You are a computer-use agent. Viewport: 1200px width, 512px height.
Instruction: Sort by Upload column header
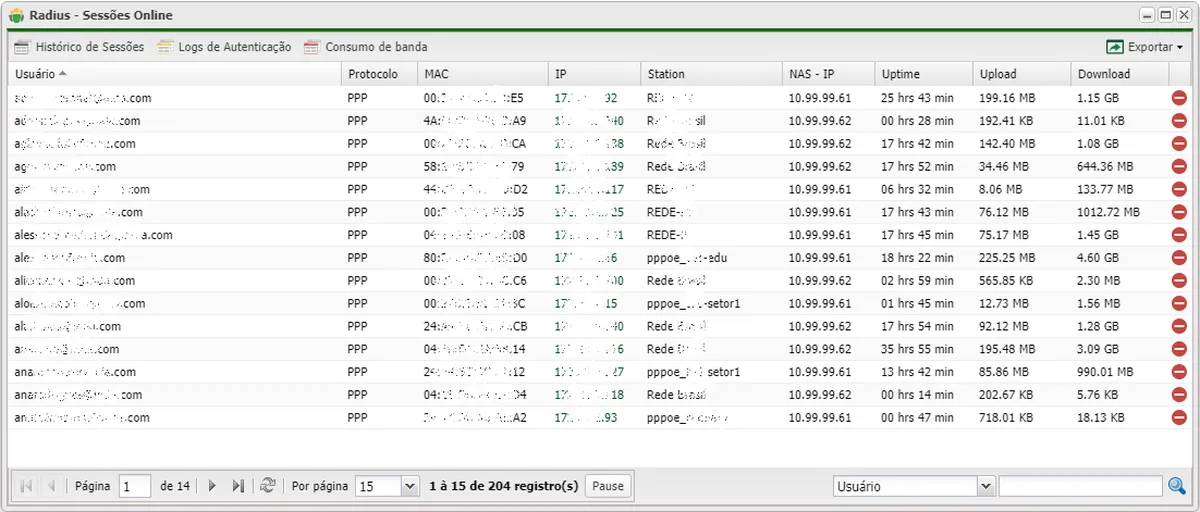click(x=1021, y=74)
